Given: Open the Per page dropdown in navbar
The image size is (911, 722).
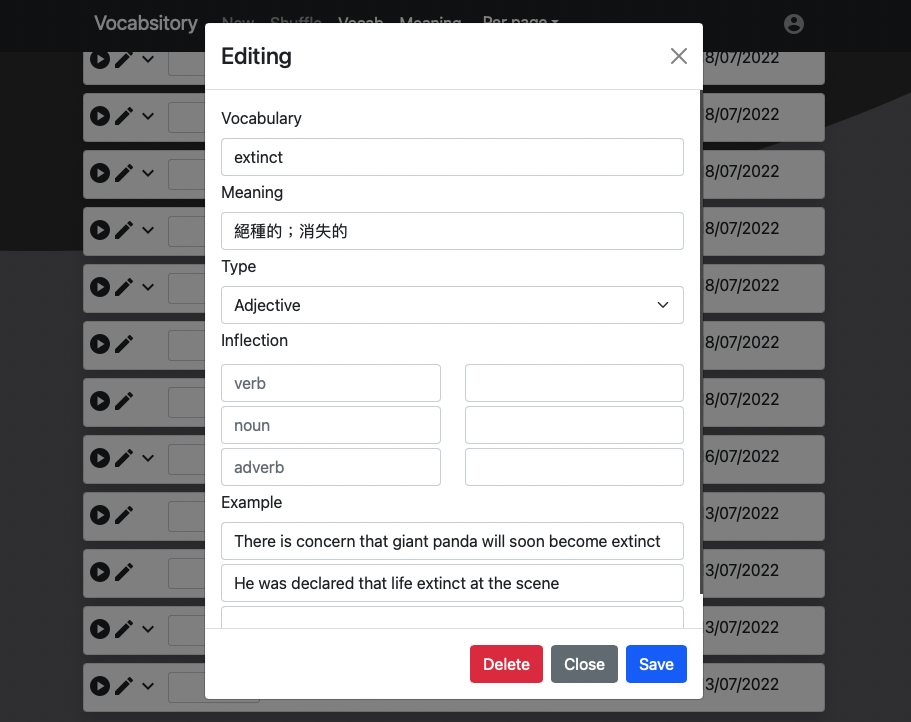Looking at the screenshot, I should click(520, 22).
